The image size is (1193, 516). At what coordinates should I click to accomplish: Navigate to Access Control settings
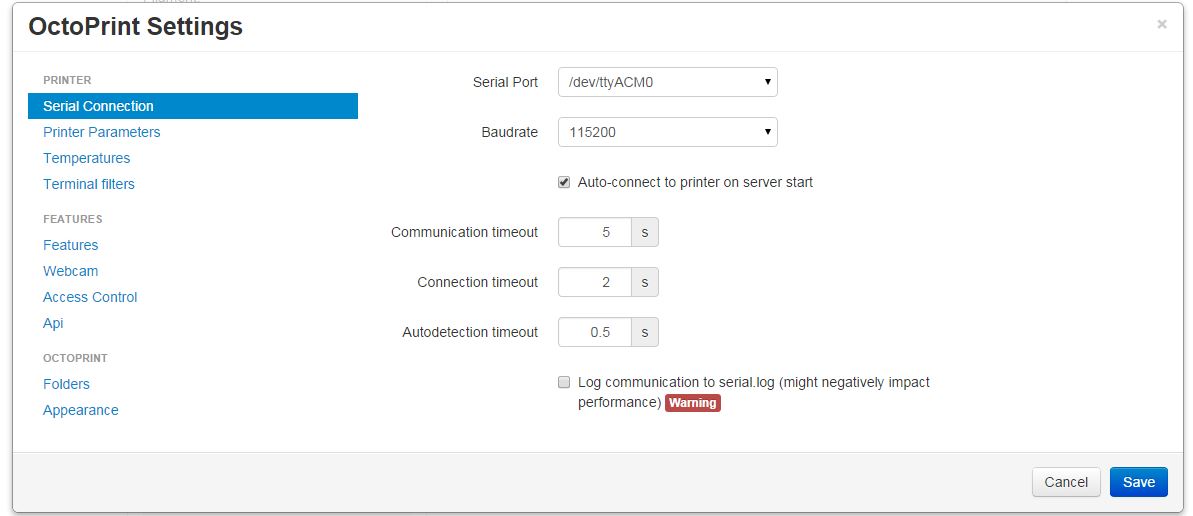pos(90,297)
